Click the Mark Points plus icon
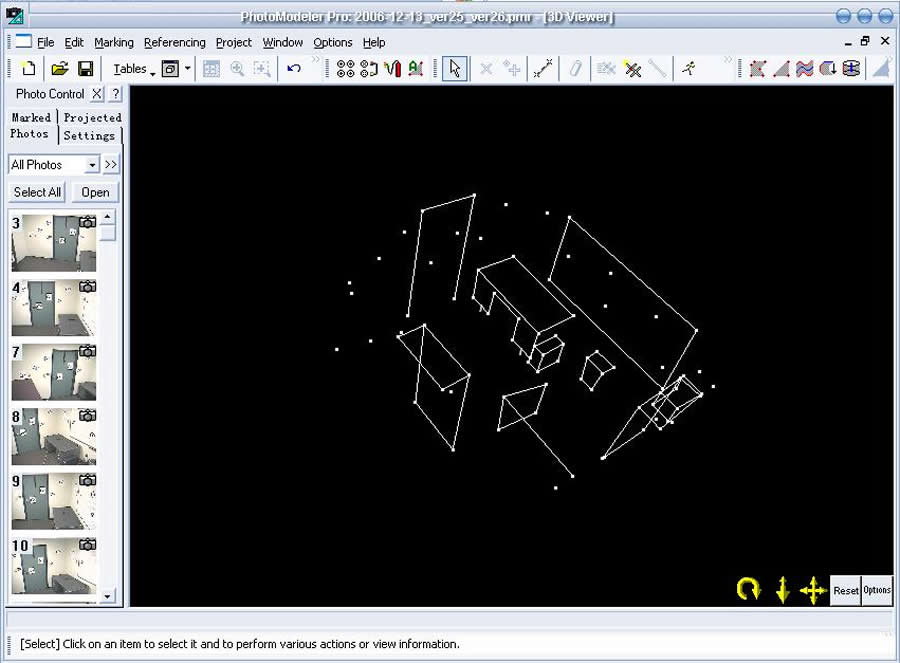The width and height of the screenshot is (900, 663). (511, 69)
